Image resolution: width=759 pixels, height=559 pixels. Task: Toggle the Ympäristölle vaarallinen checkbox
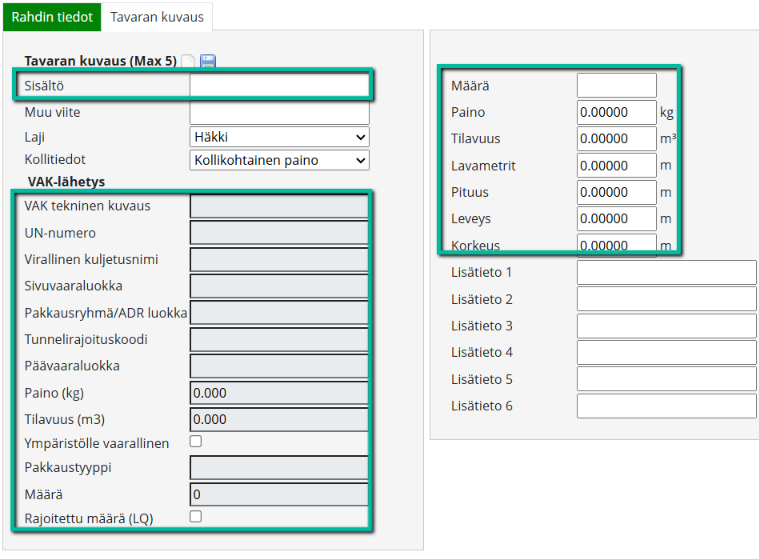[196, 441]
